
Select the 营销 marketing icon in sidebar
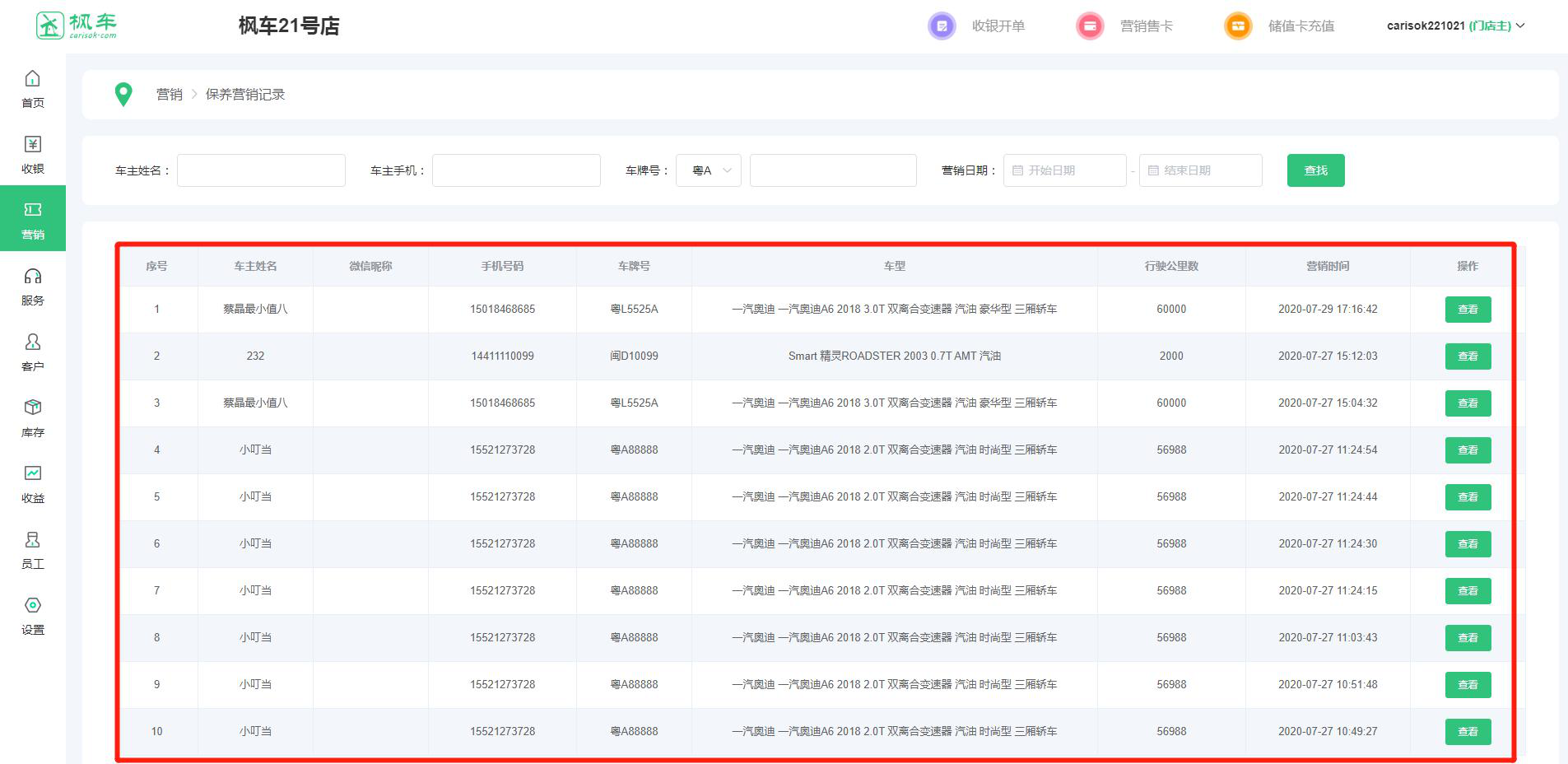click(x=32, y=210)
